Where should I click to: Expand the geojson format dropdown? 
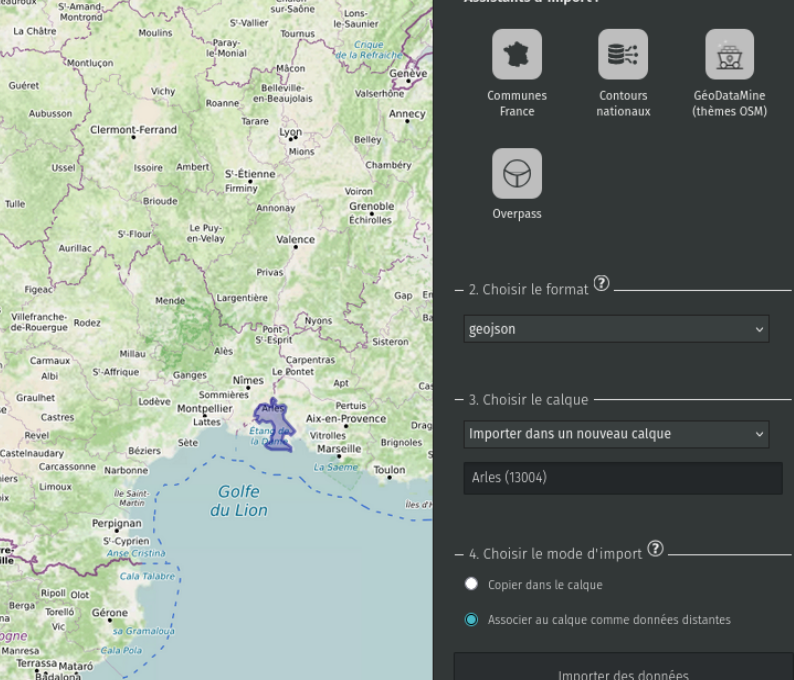click(x=616, y=329)
